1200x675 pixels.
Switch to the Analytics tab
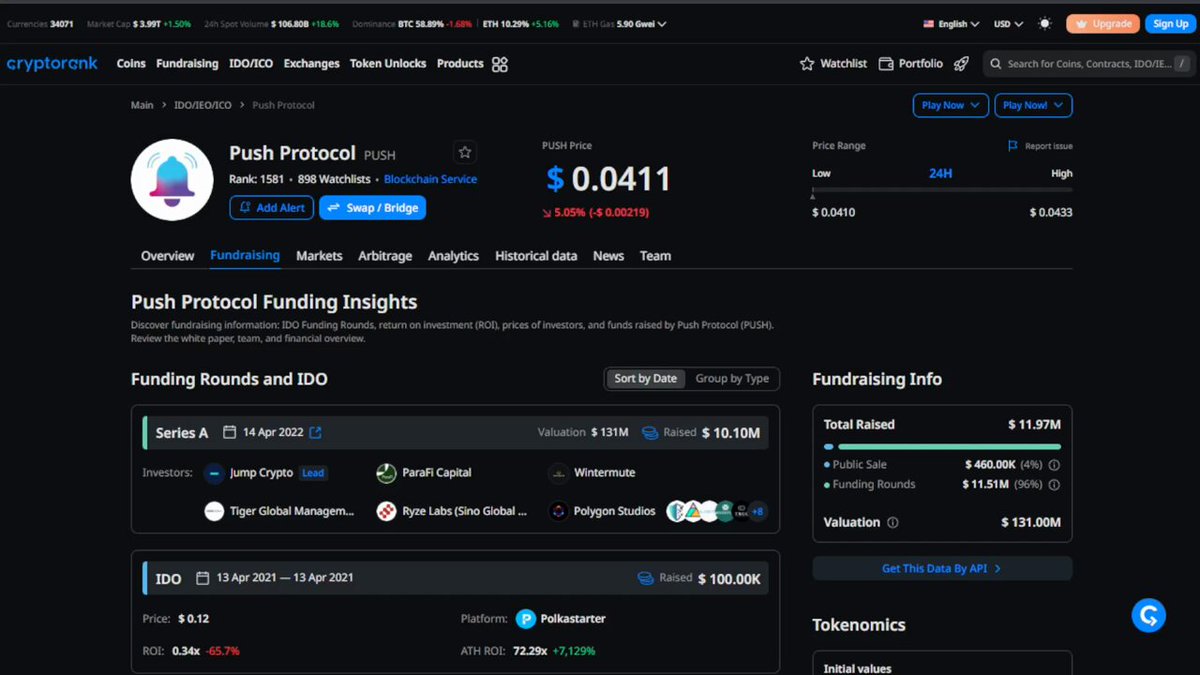[453, 256]
